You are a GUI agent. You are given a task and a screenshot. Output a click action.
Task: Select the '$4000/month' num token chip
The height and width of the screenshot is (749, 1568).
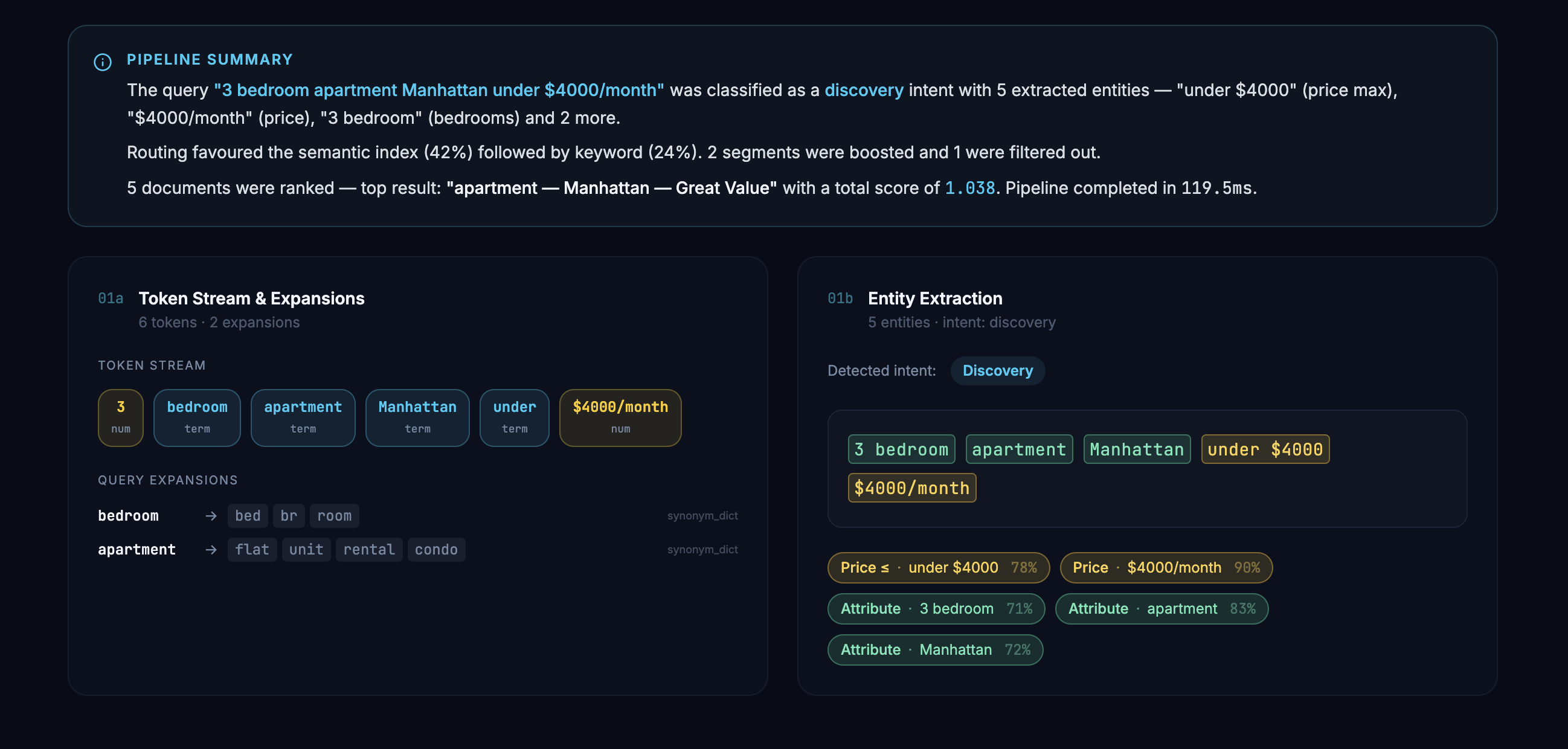coord(620,417)
